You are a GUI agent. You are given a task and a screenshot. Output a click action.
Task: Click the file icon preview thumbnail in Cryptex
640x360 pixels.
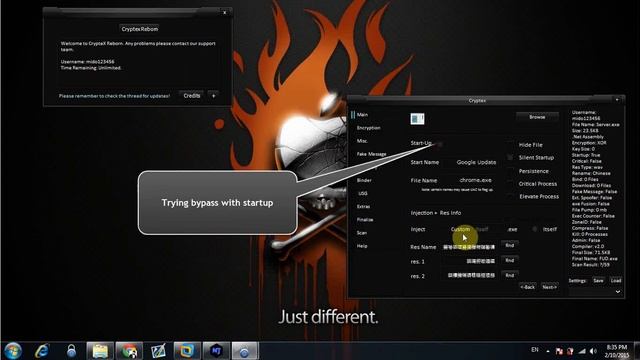(x=417, y=119)
